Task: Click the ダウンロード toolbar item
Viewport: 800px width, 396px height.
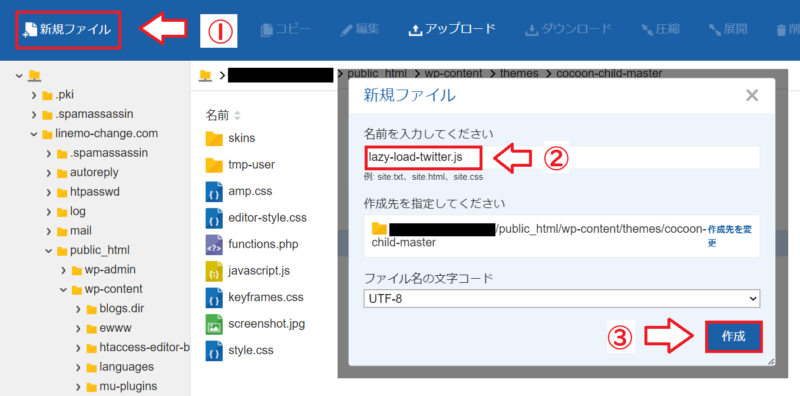Action: point(568,30)
